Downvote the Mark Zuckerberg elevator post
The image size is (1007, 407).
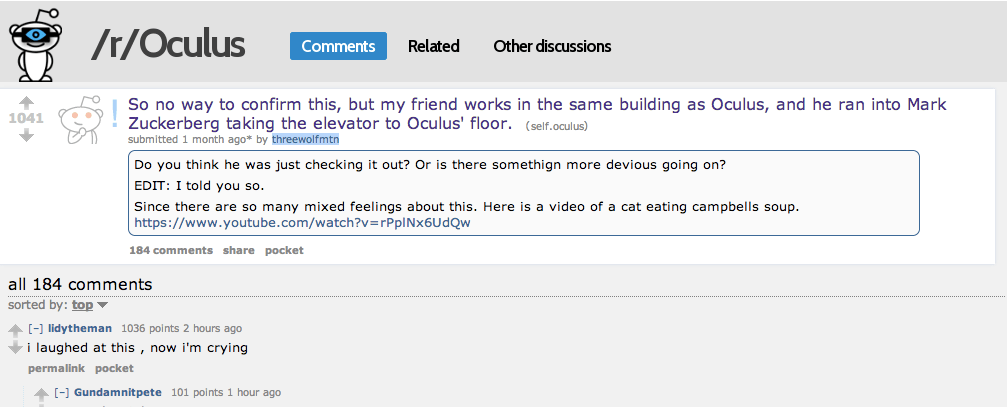[x=27, y=135]
